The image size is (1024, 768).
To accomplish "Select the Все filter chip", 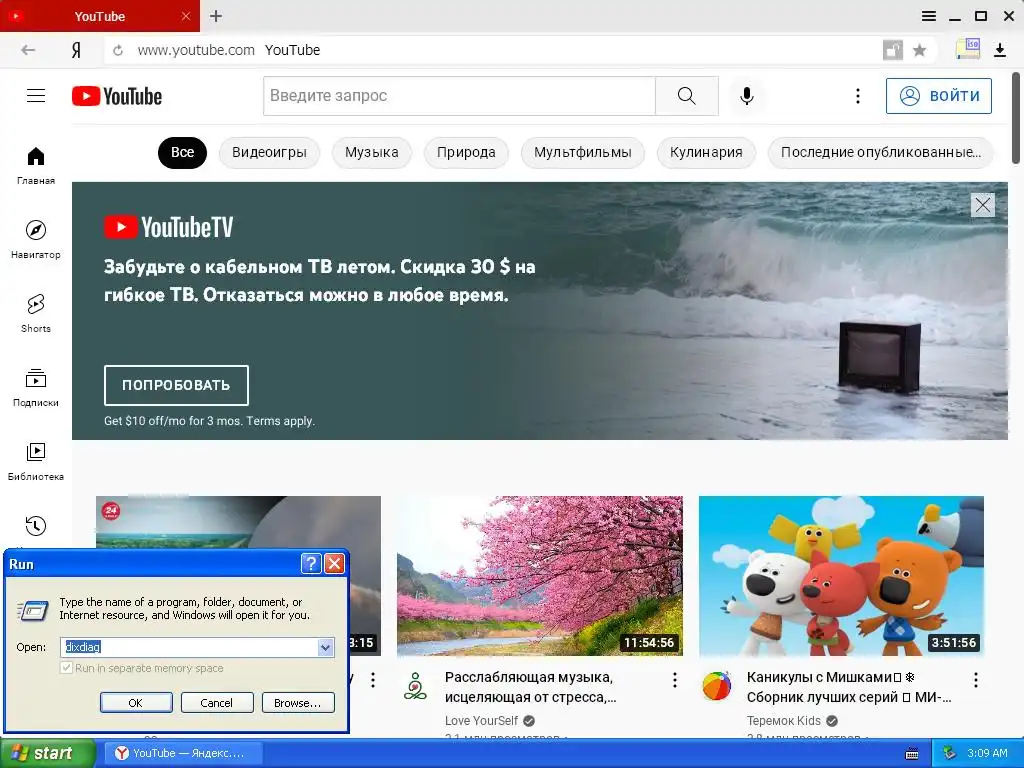I will (182, 153).
